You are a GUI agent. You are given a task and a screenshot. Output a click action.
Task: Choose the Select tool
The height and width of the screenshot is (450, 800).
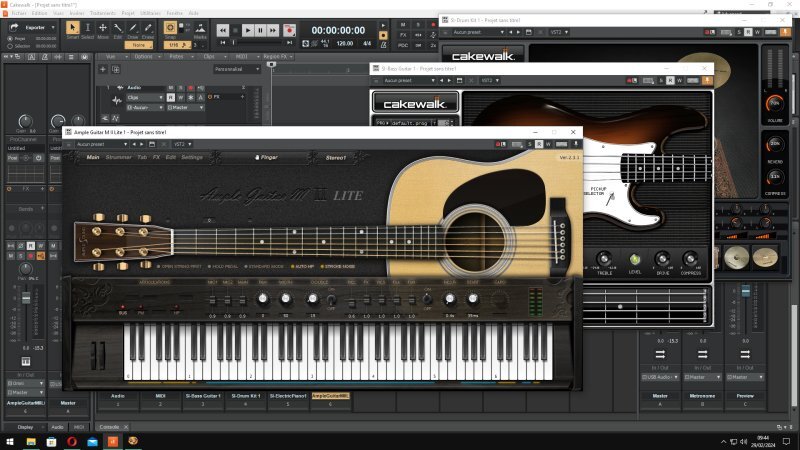click(x=88, y=28)
